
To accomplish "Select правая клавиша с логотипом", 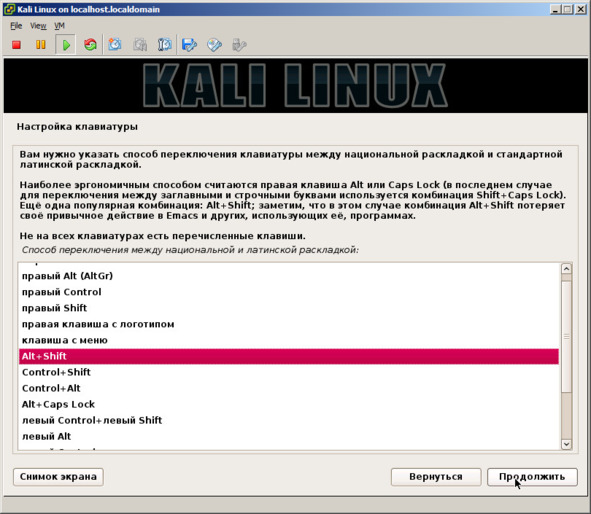I will (x=289, y=324).
